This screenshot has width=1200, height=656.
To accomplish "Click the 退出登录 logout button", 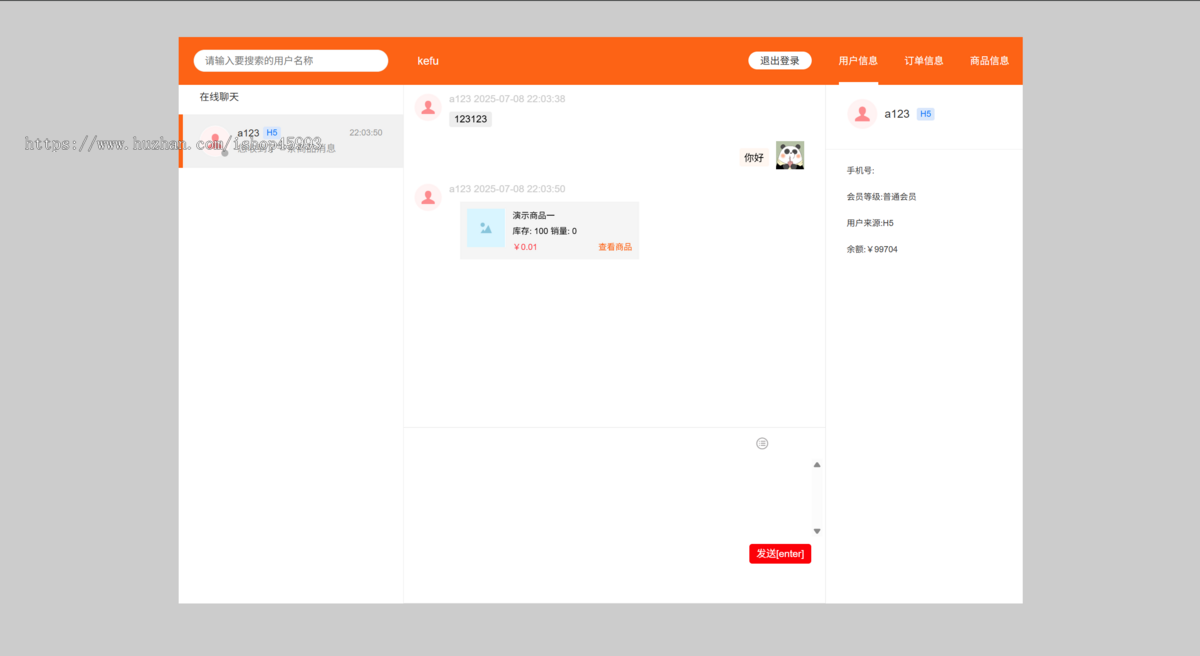I will 780,61.
